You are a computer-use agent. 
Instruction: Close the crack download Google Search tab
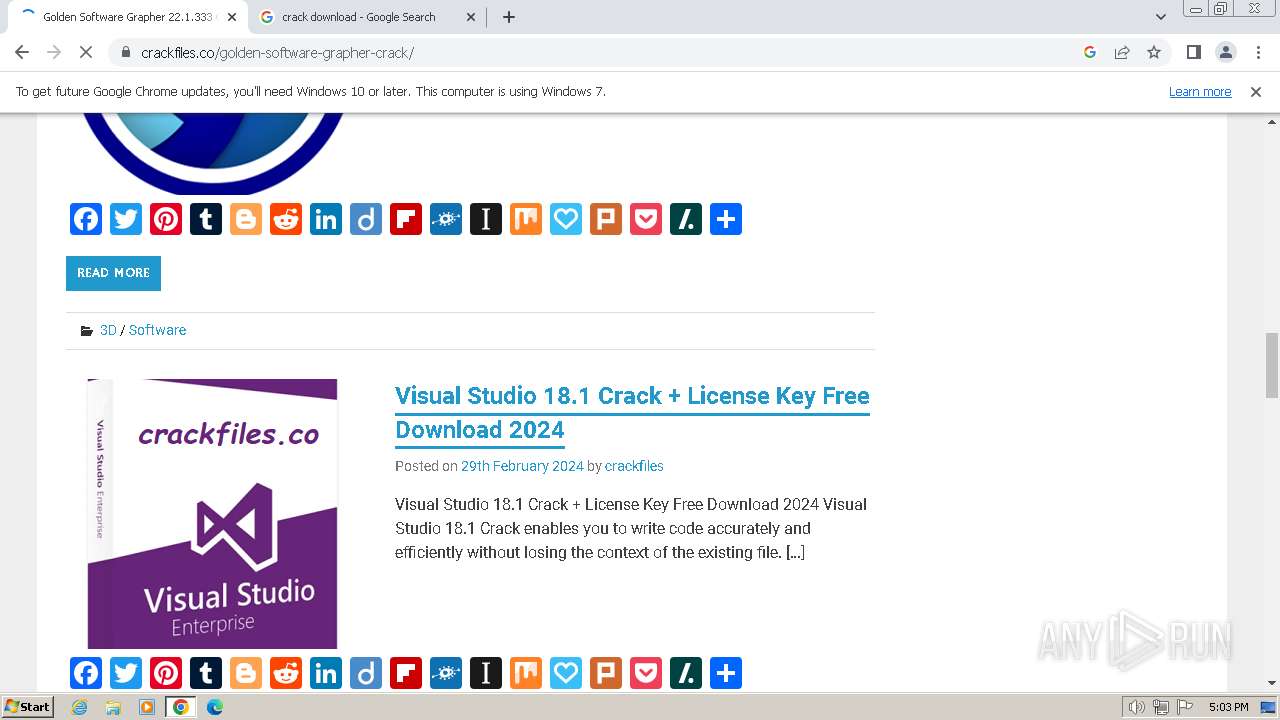469,17
